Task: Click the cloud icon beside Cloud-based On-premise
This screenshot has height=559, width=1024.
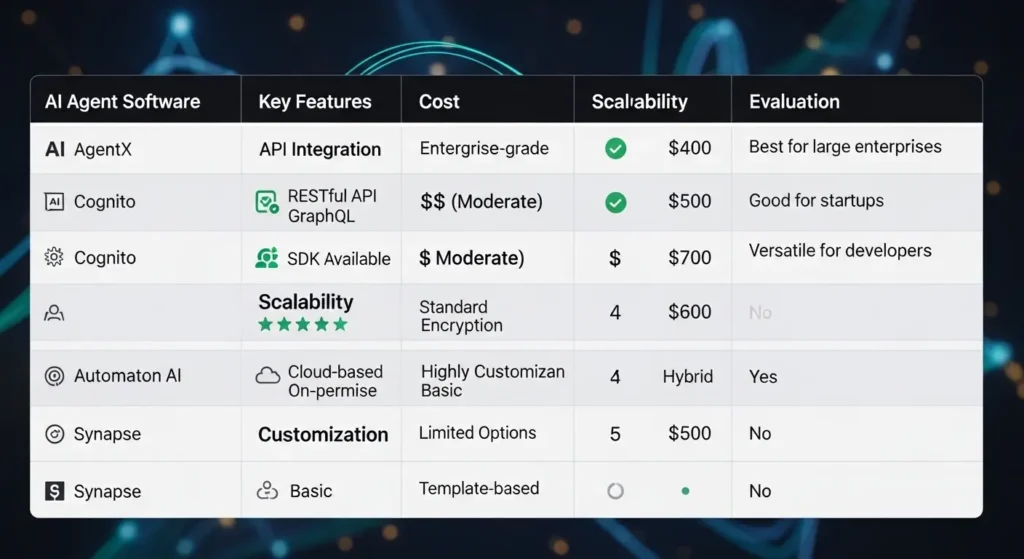Action: [267, 376]
